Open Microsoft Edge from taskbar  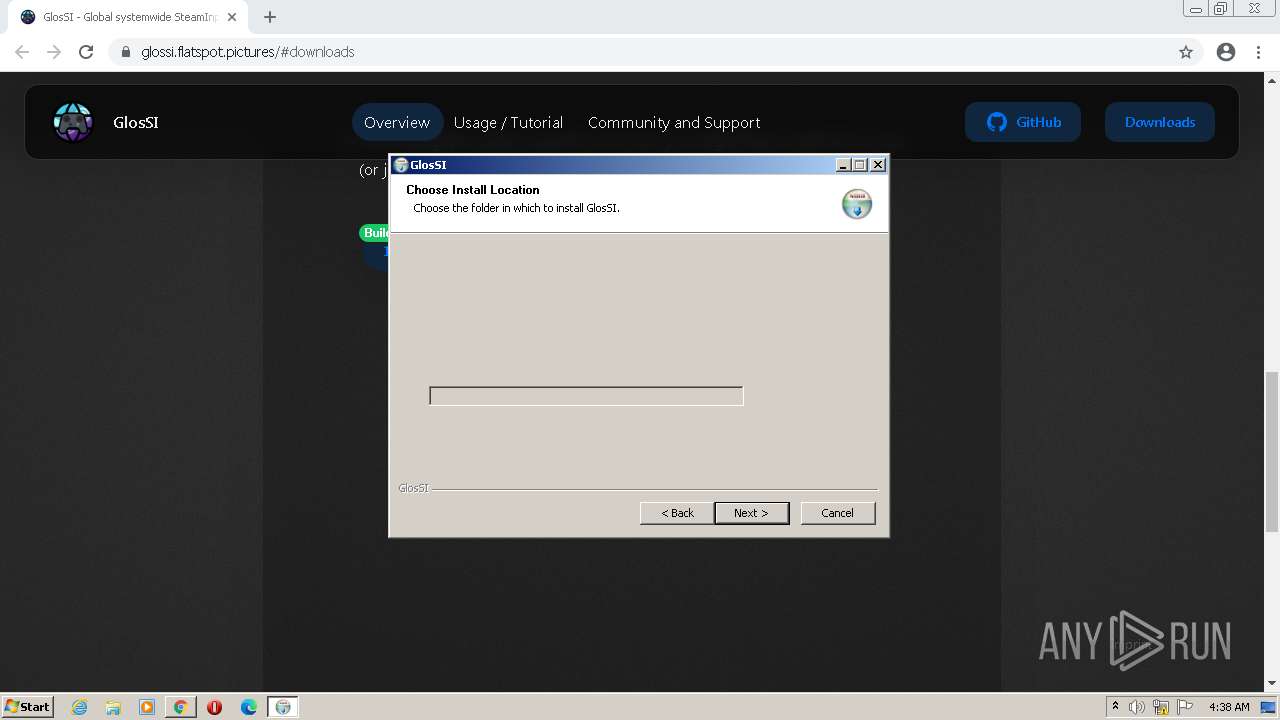(249, 707)
